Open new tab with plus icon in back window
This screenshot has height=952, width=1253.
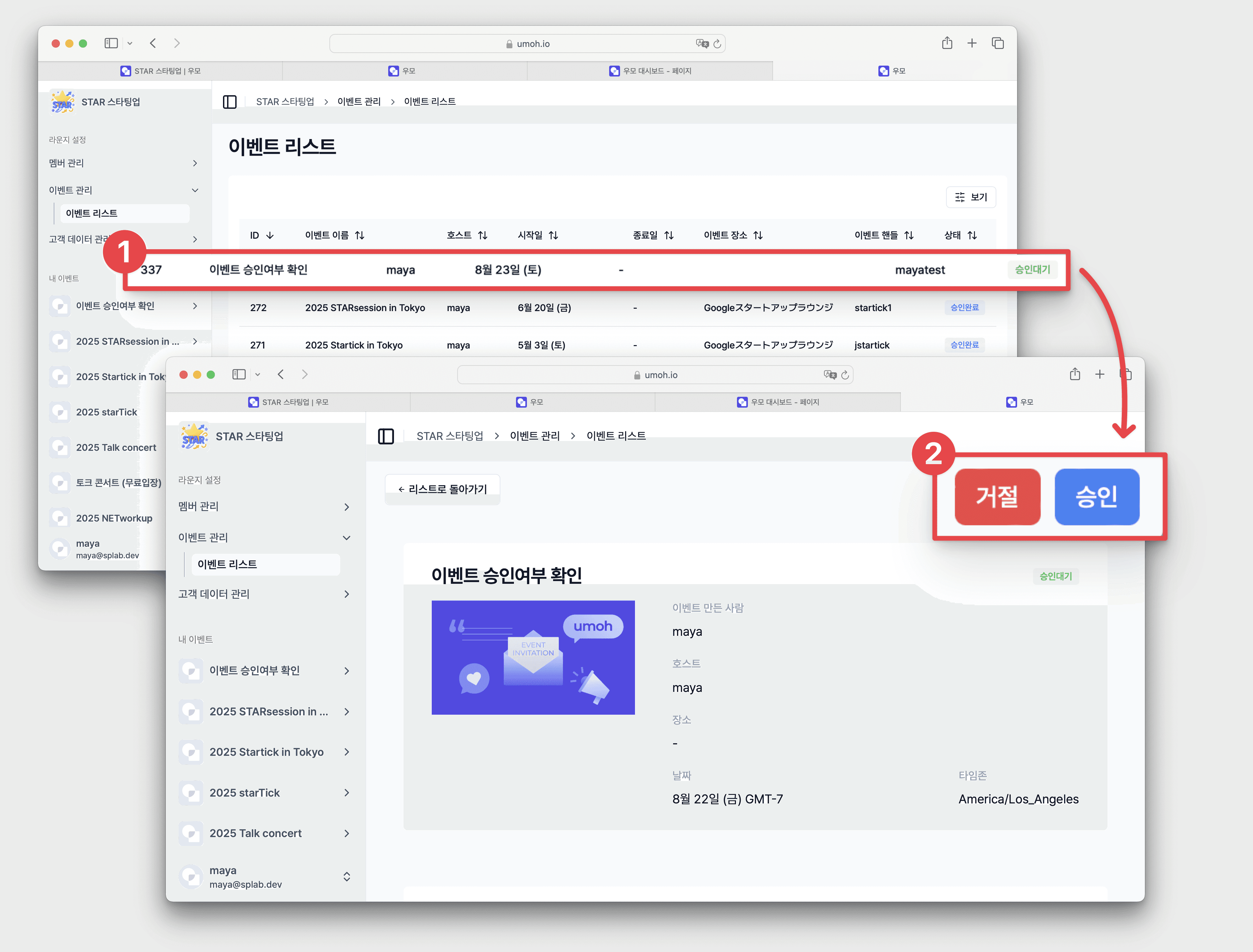[972, 43]
